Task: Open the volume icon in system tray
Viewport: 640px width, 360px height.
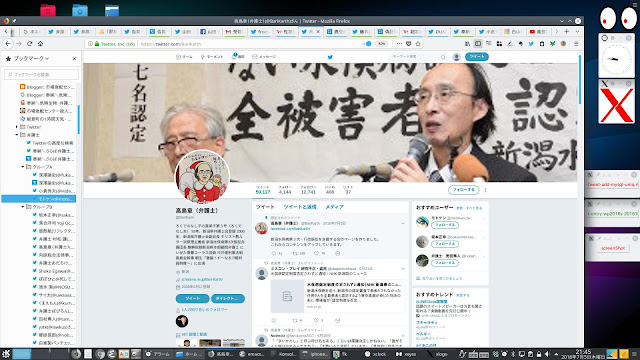Action: point(547,354)
